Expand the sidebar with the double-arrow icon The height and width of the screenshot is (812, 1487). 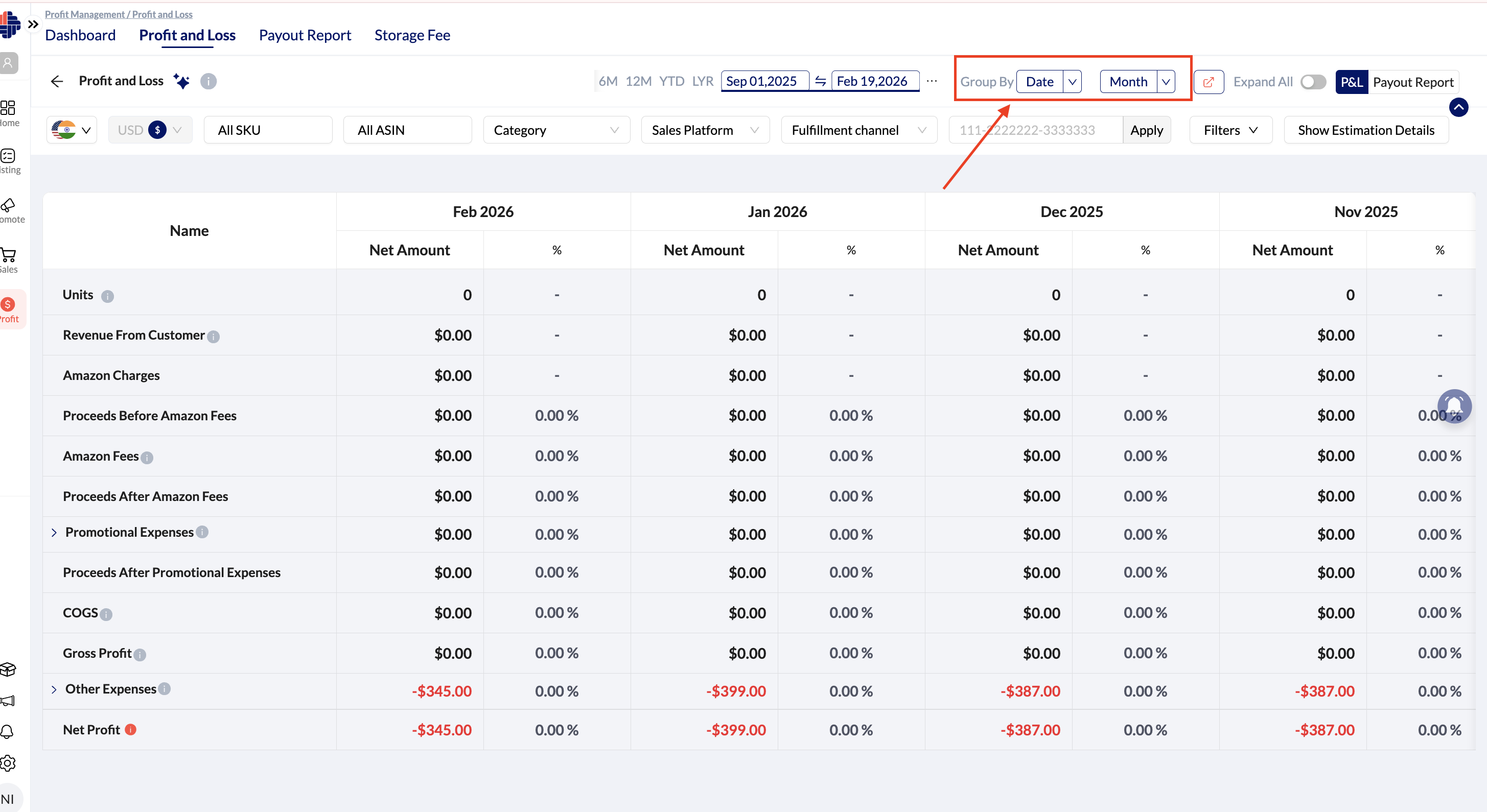click(33, 24)
